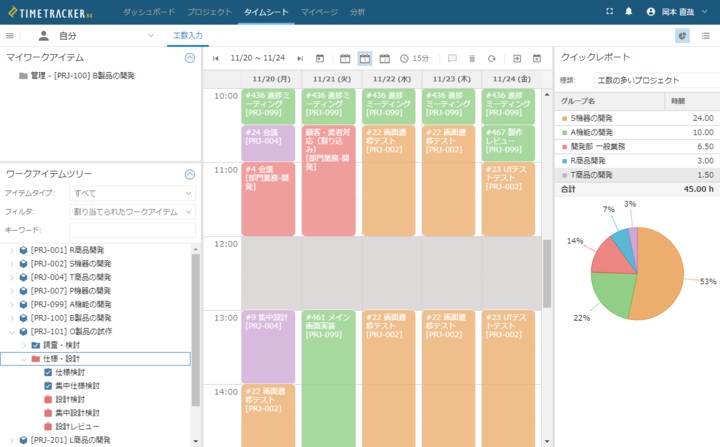Open the date picker calendar icon
Viewport: 720px width, 447px height.
click(x=321, y=58)
